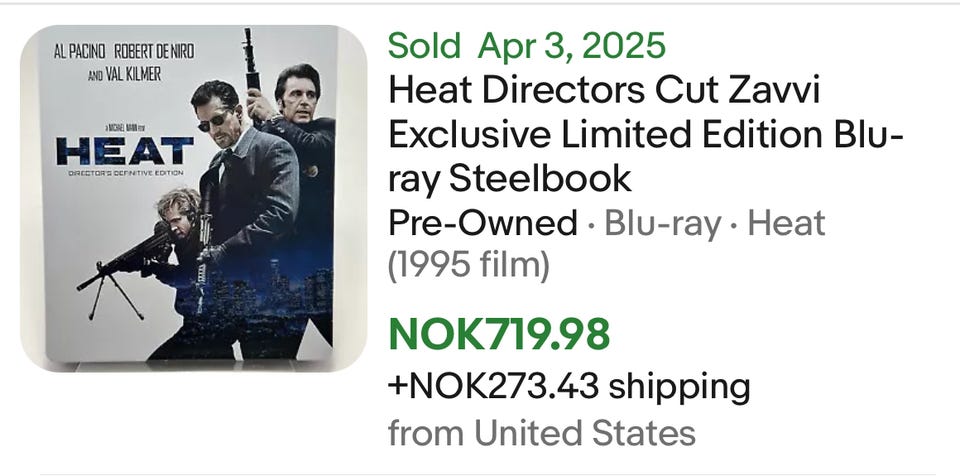Click the "ray Steelbook" title line
This screenshot has width=960, height=476.
pyautogui.click(x=509, y=178)
